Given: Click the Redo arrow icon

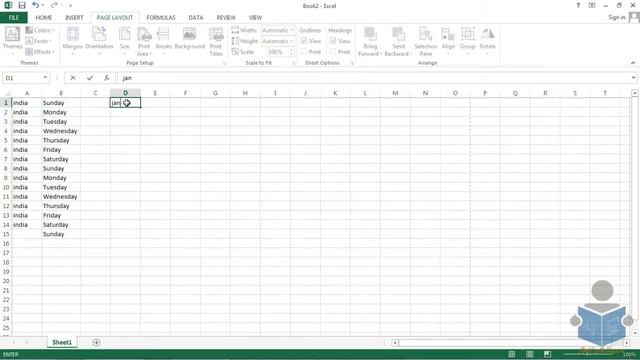Looking at the screenshot, I should [x=54, y=5].
